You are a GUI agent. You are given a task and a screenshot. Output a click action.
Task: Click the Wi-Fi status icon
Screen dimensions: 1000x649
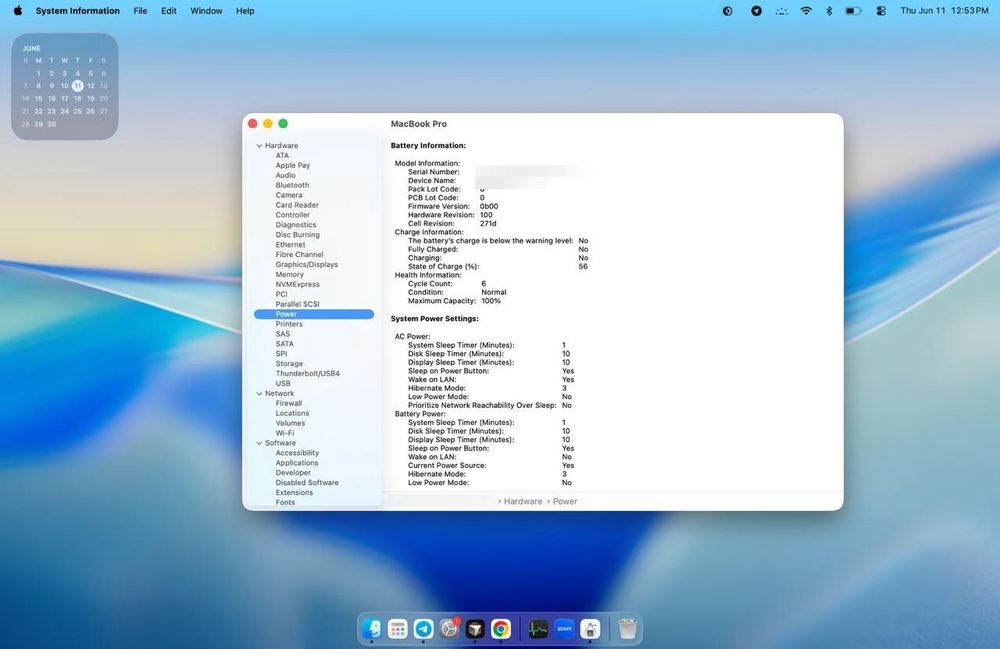[806, 11]
